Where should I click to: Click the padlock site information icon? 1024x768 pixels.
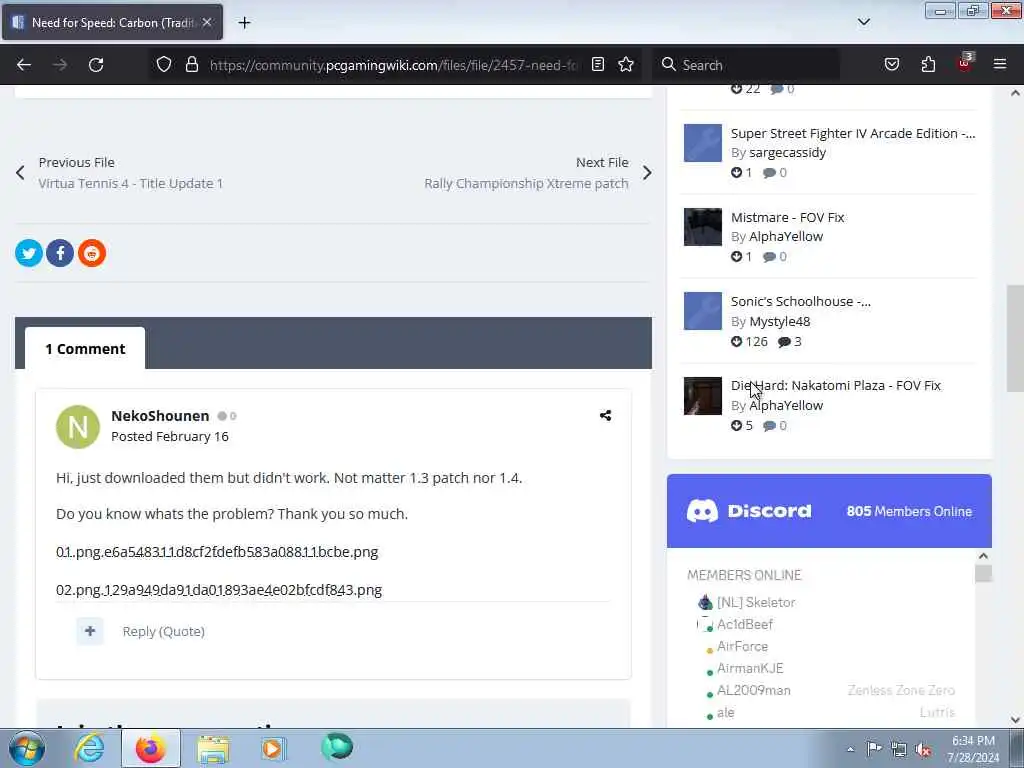click(x=191, y=64)
